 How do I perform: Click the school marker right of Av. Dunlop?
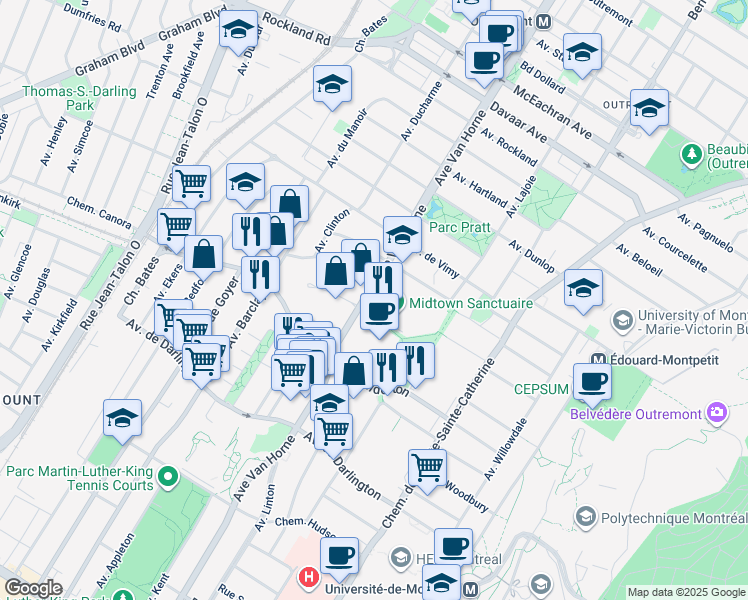(583, 289)
